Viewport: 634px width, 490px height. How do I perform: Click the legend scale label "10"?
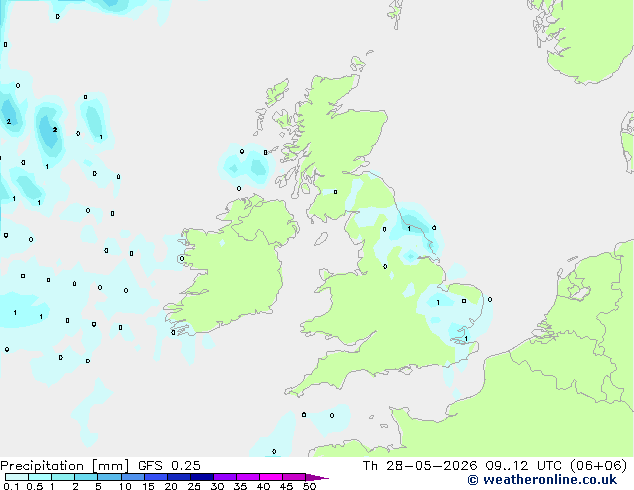pos(125,486)
